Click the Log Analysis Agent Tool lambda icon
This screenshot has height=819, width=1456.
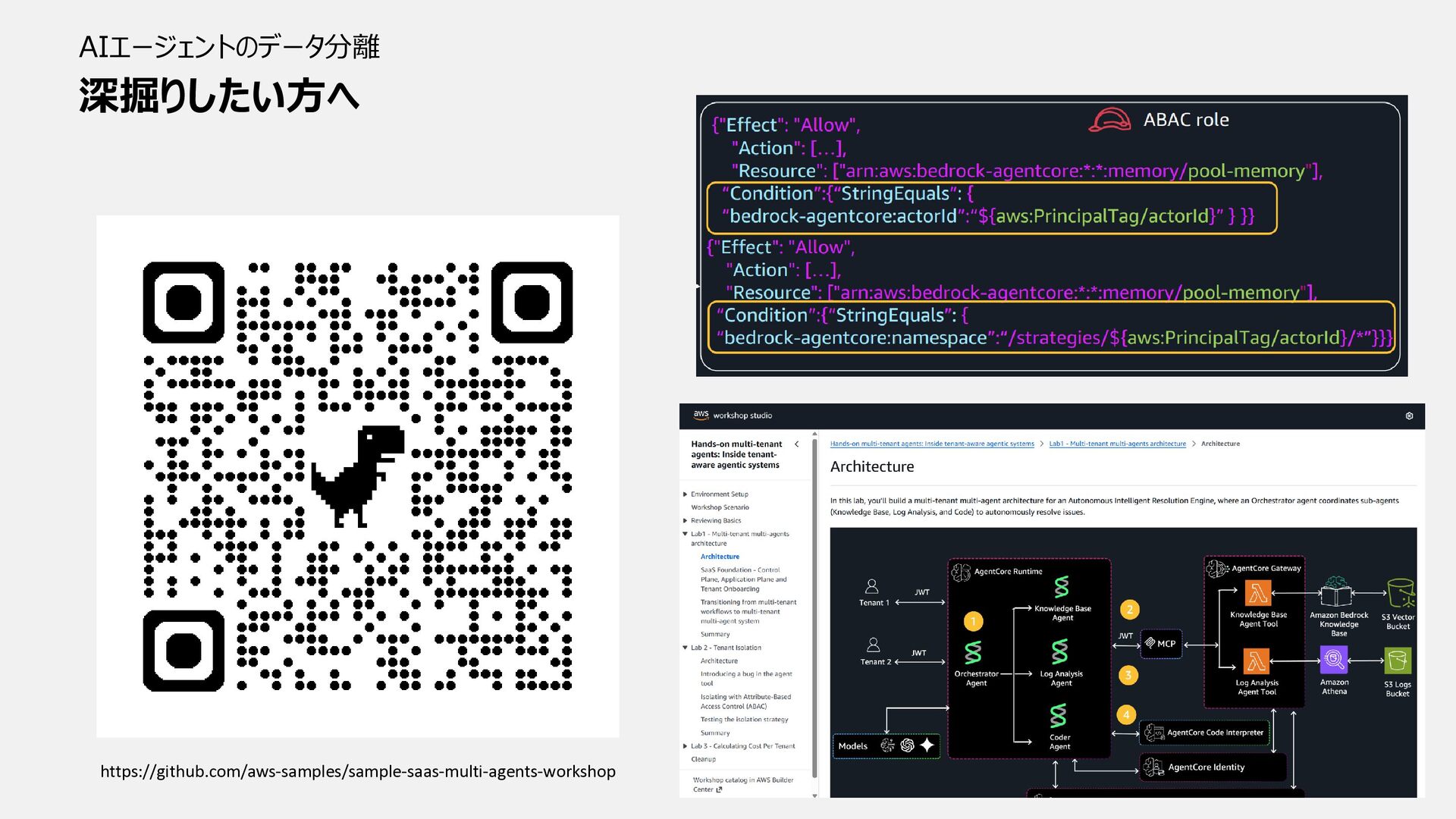pos(1256,661)
